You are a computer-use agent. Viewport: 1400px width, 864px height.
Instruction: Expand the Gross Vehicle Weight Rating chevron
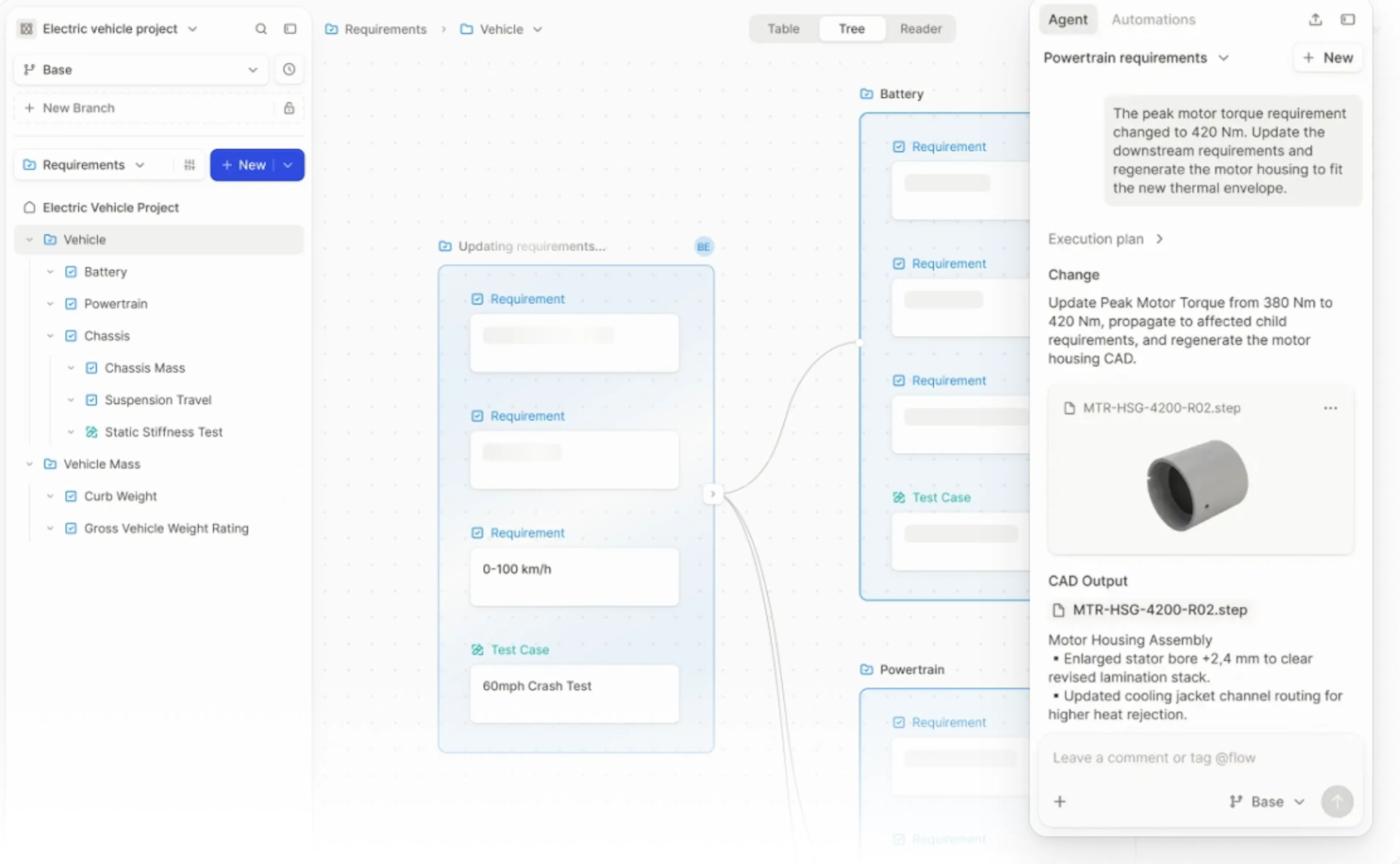coord(50,528)
